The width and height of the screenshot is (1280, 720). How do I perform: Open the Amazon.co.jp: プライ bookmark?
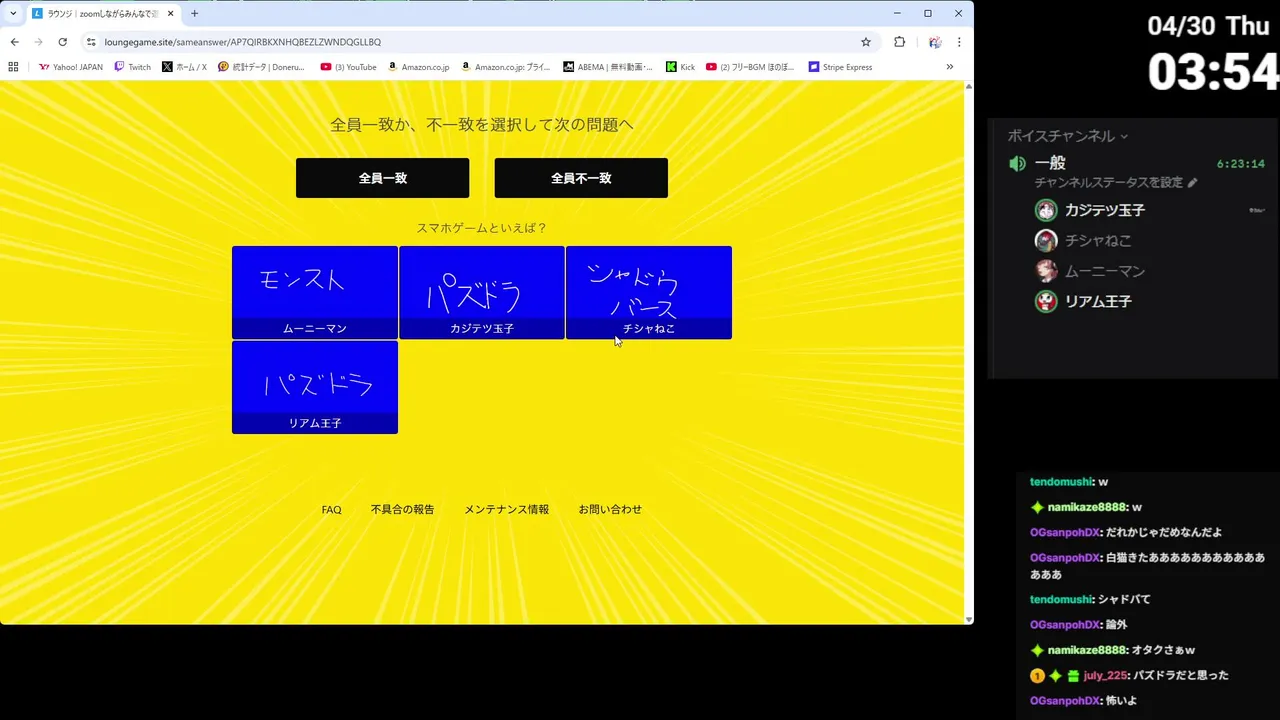point(505,67)
